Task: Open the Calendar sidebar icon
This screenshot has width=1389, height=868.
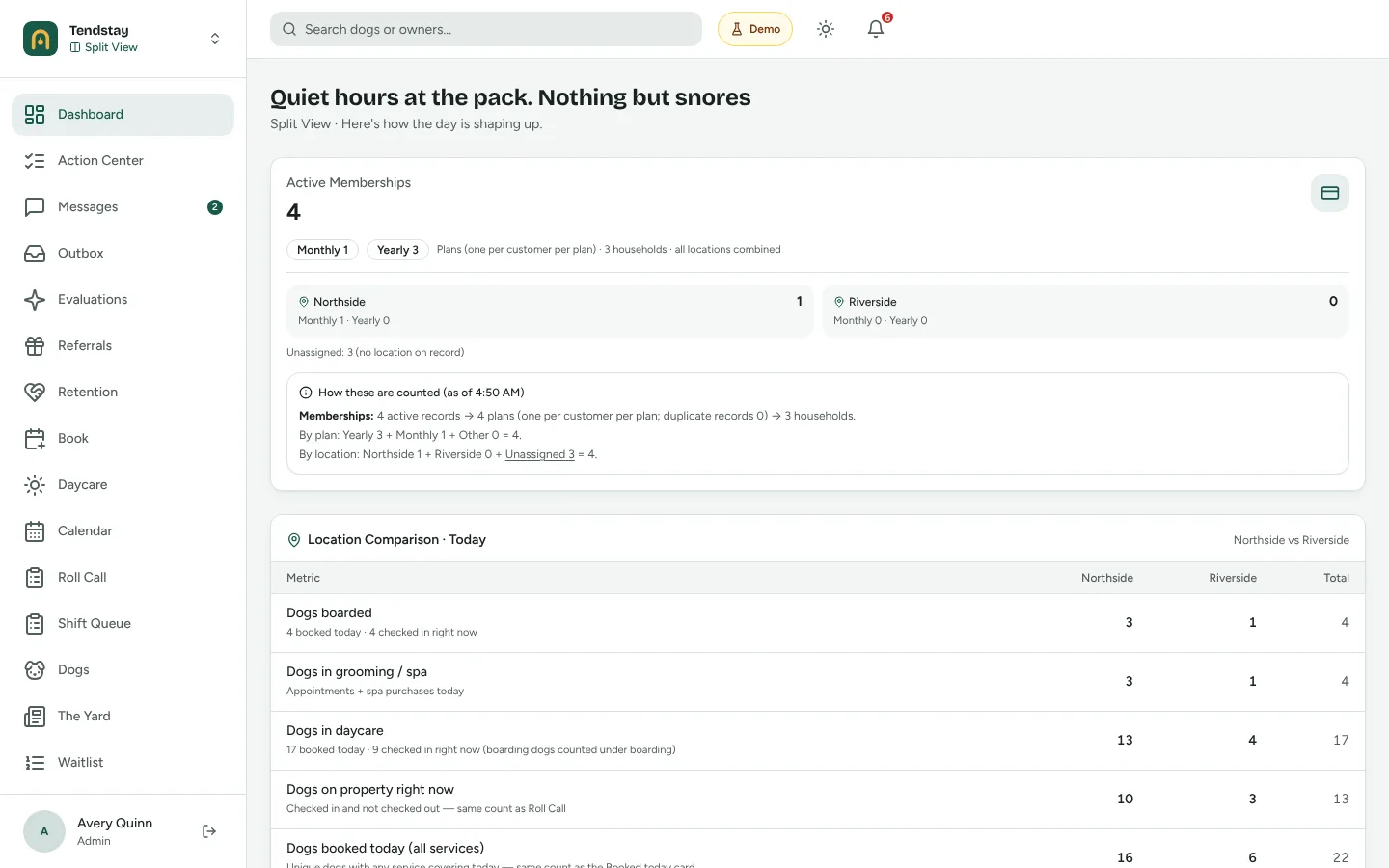Action: coord(35,531)
